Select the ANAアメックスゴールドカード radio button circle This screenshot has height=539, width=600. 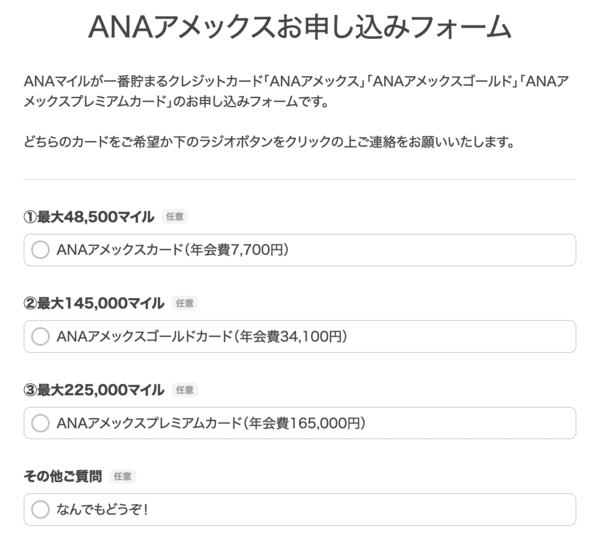click(40, 337)
